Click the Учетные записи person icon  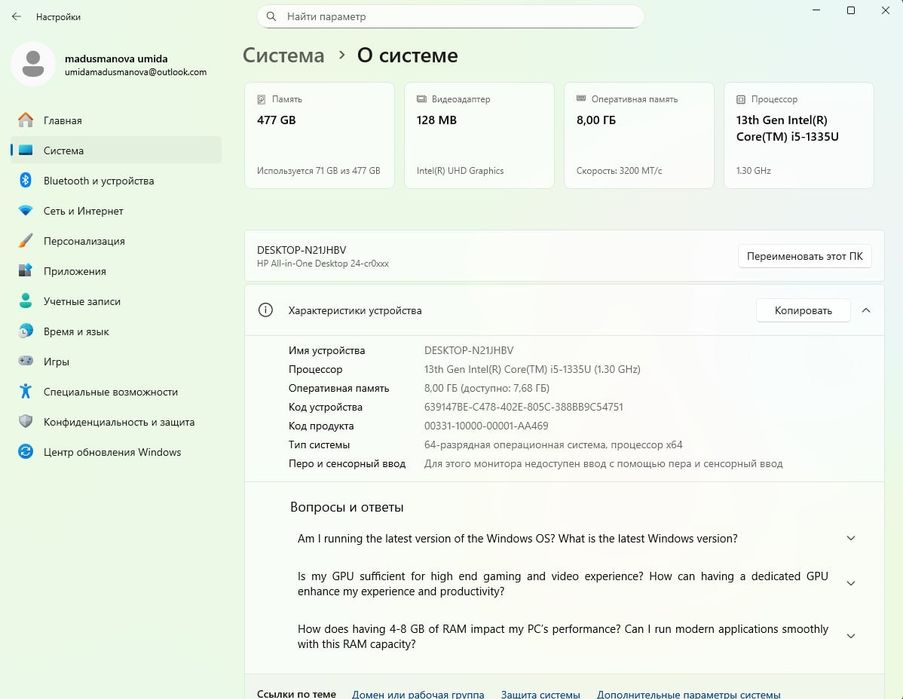pos(26,301)
